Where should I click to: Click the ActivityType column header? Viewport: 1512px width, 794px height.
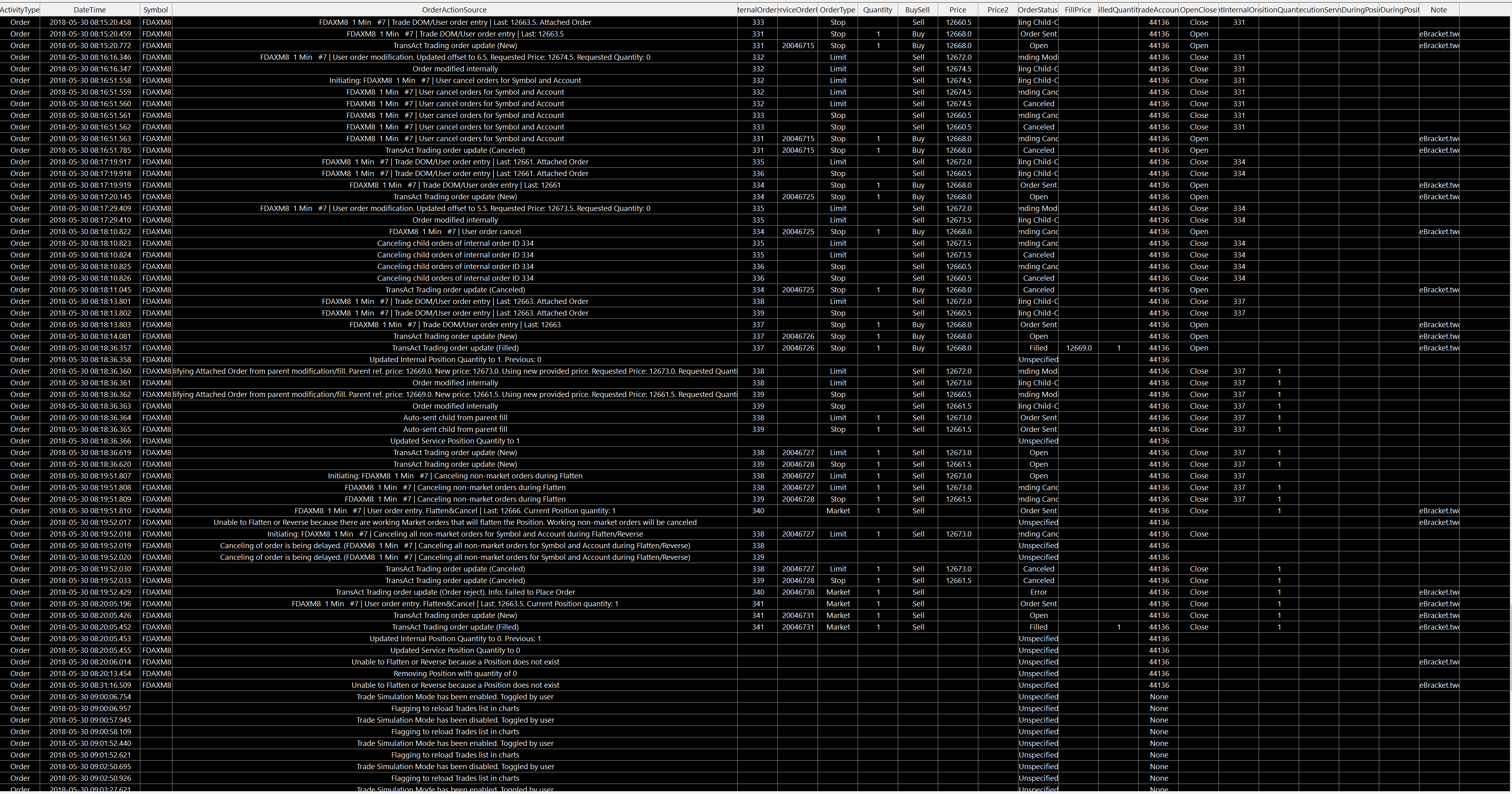[19, 10]
